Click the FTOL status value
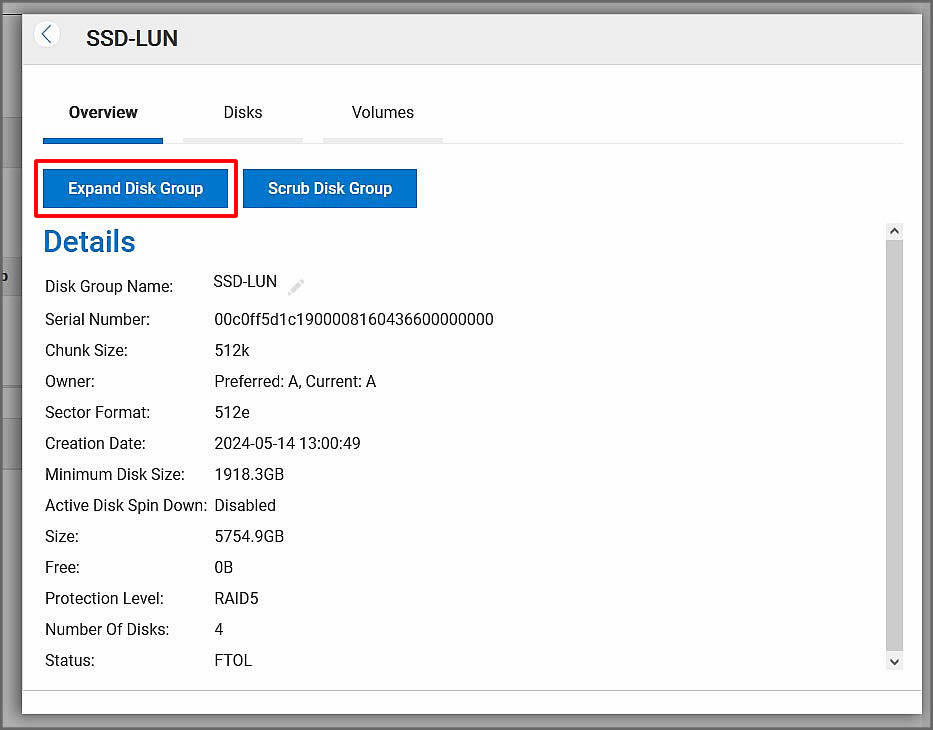Viewport: 933px width, 730px height. click(233, 661)
